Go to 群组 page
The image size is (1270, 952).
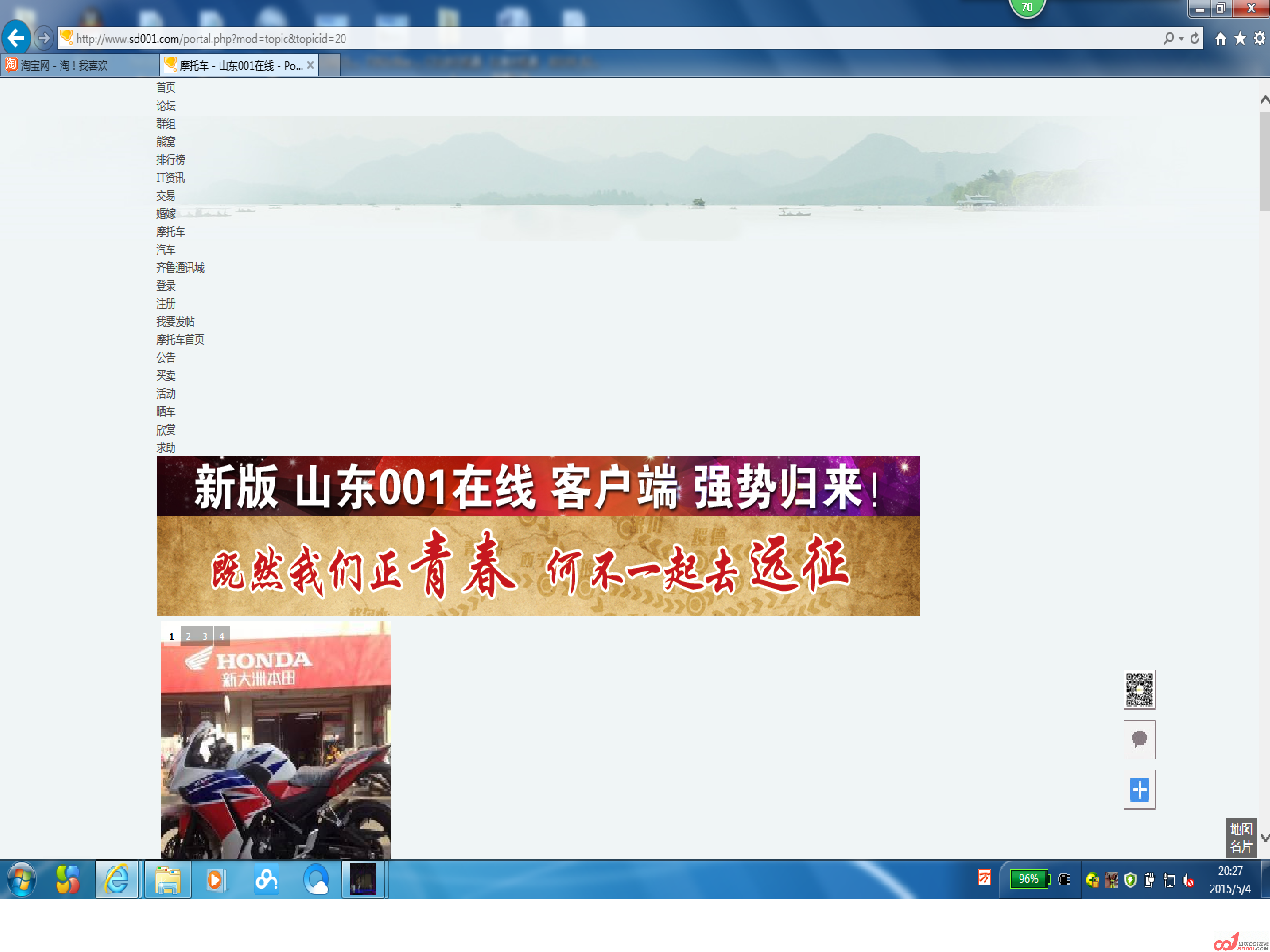point(166,124)
